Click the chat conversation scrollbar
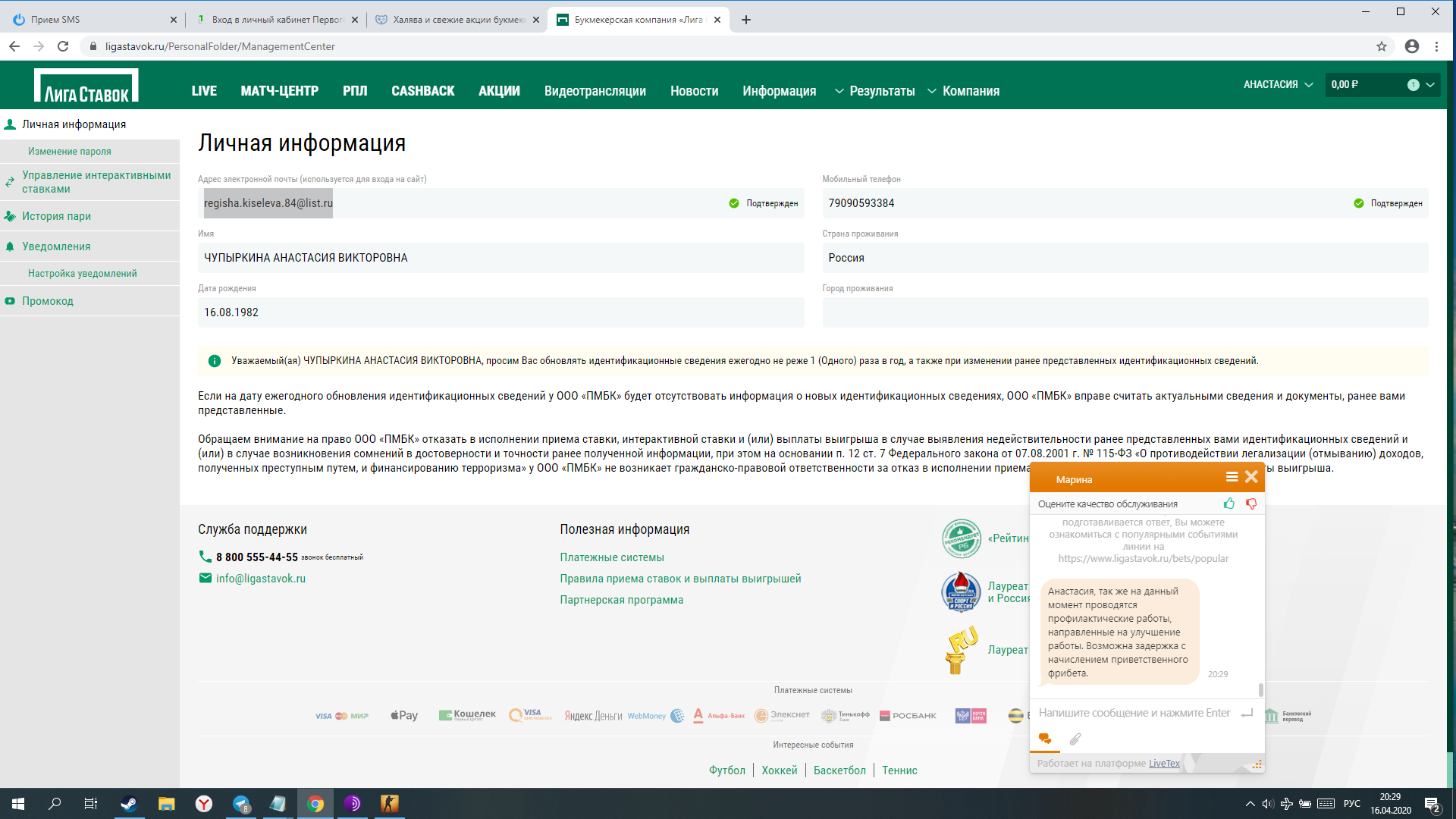The height and width of the screenshot is (819, 1456). [x=1261, y=689]
